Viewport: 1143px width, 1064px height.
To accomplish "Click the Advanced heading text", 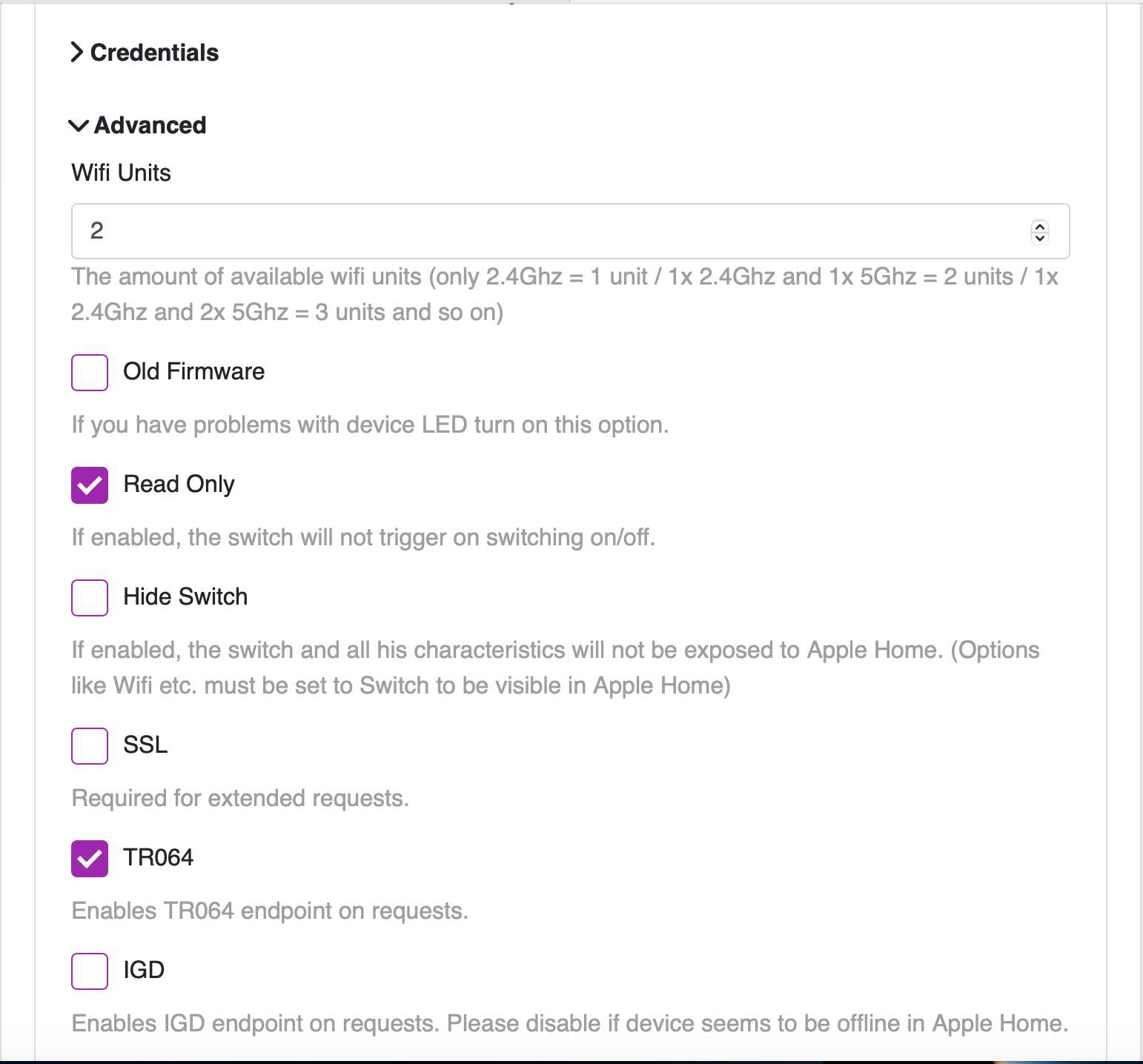I will click(150, 125).
